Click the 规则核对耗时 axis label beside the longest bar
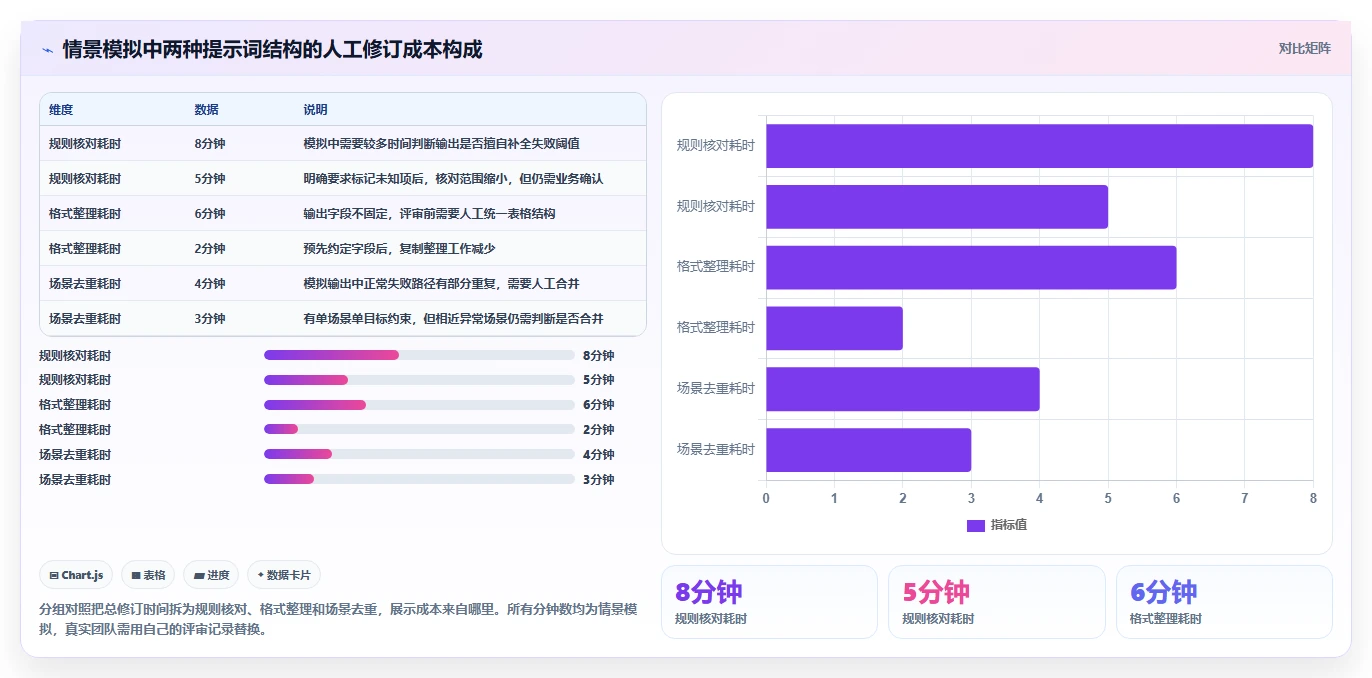This screenshot has width=1372, height=678. (715, 146)
